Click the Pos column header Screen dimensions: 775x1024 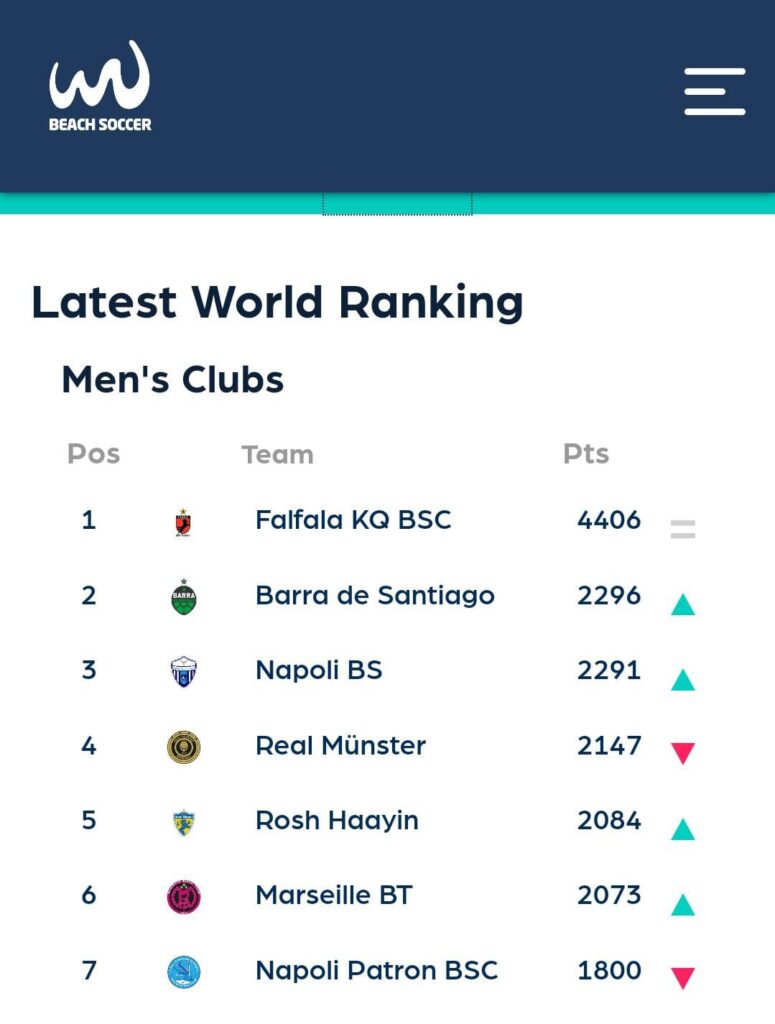tap(93, 454)
